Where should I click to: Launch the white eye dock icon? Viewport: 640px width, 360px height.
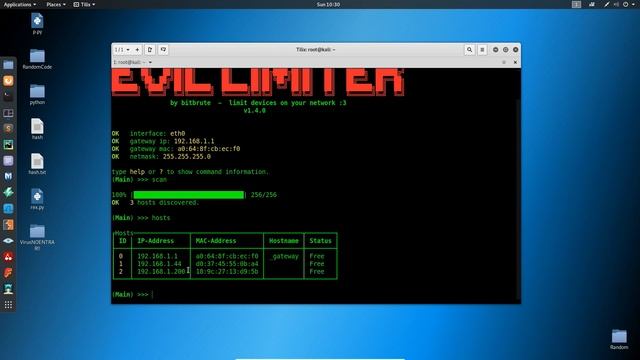pos(8,241)
